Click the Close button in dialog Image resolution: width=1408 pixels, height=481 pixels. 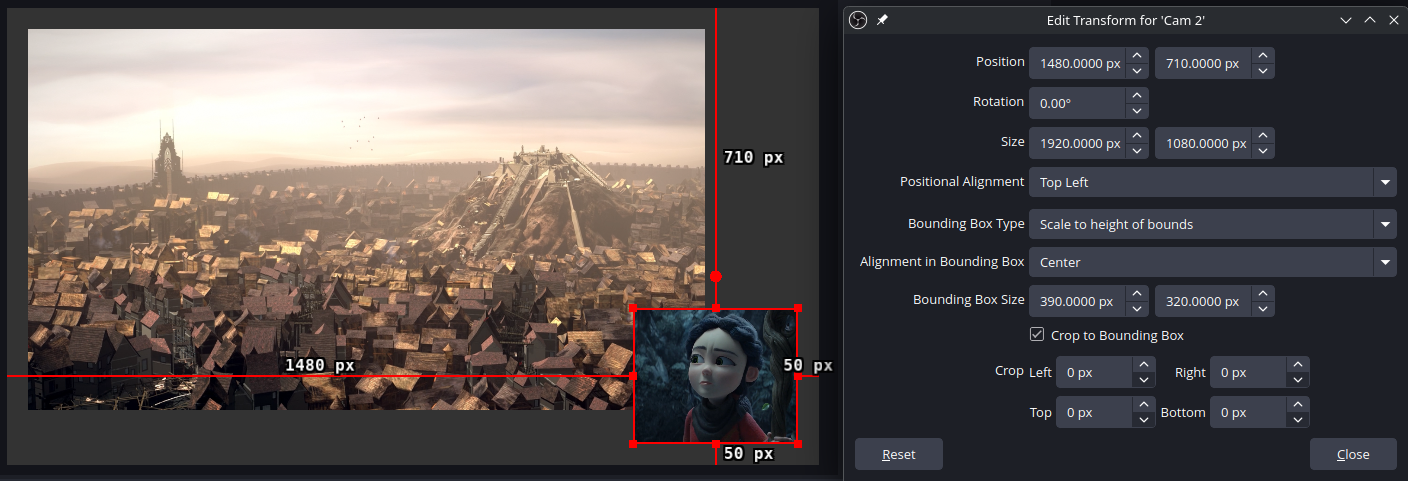(x=1353, y=454)
